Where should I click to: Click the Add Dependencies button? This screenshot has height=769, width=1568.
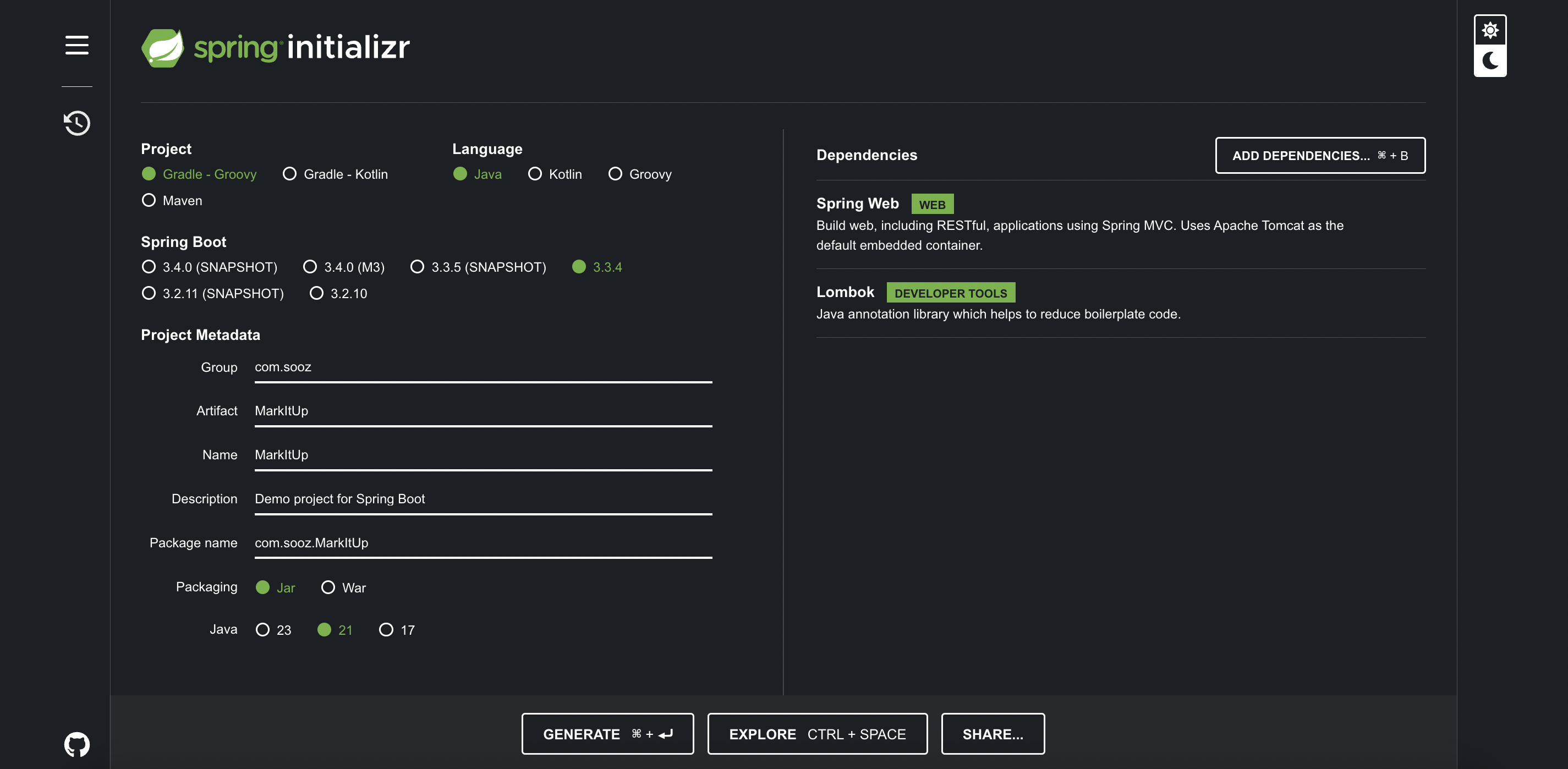click(x=1320, y=156)
